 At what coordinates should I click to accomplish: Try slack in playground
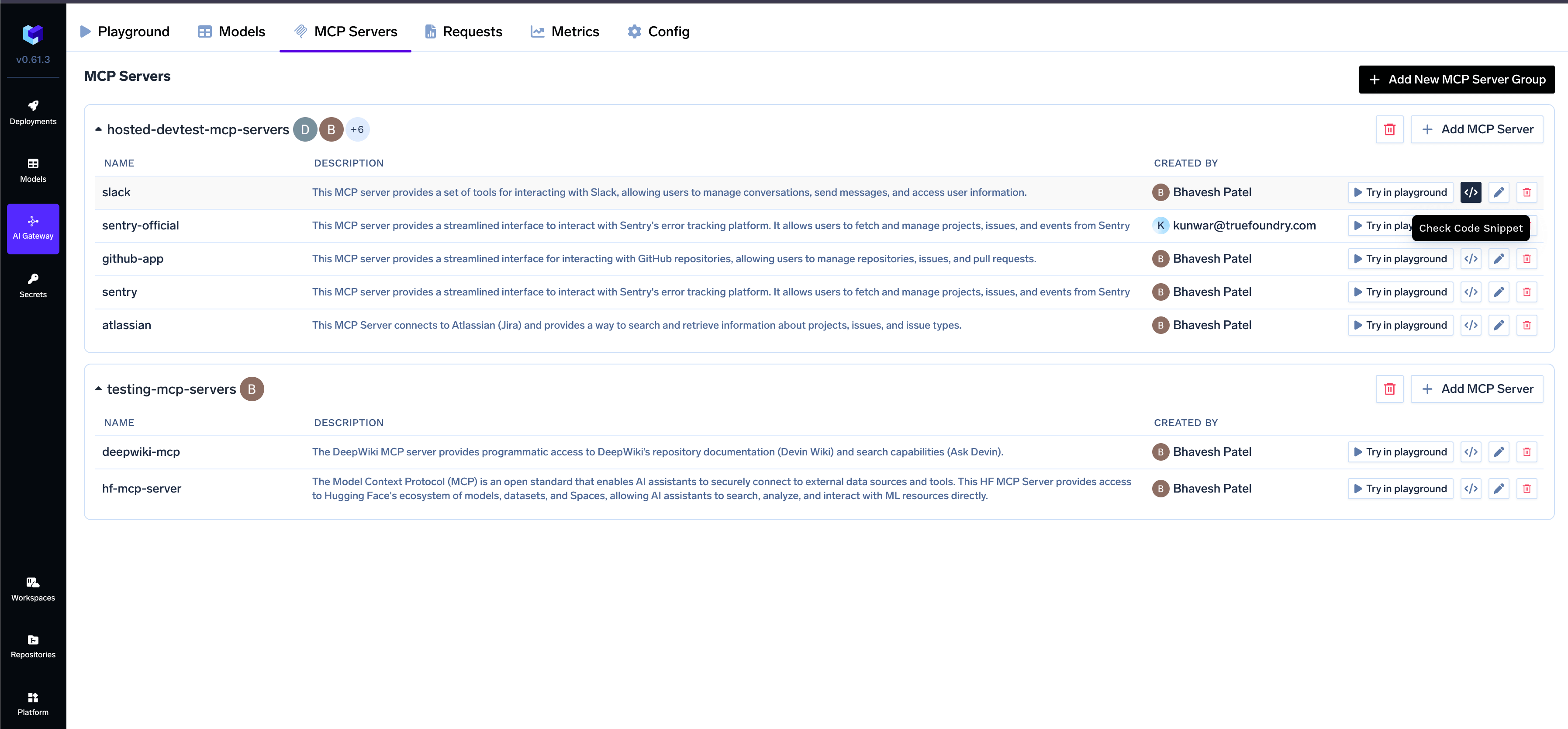(1400, 192)
